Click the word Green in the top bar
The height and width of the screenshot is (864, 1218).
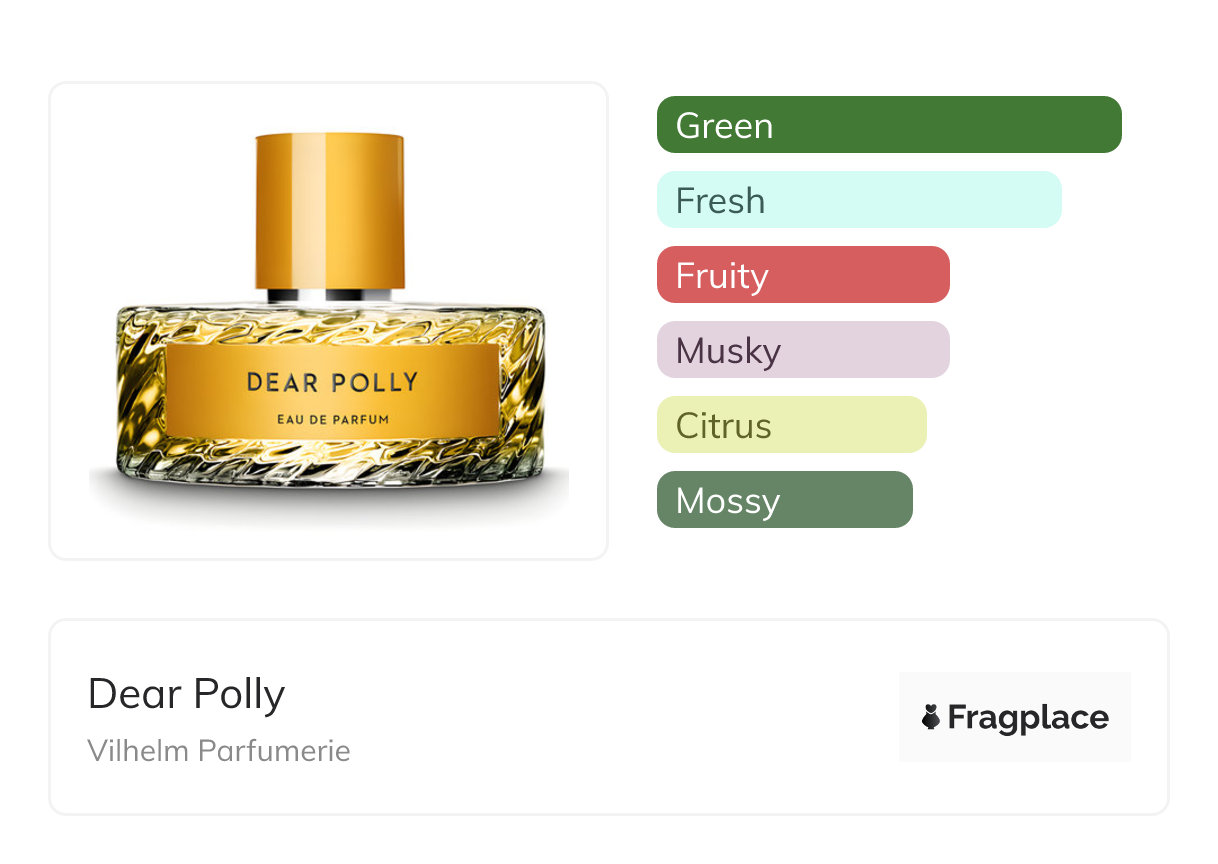pyautogui.click(x=724, y=126)
